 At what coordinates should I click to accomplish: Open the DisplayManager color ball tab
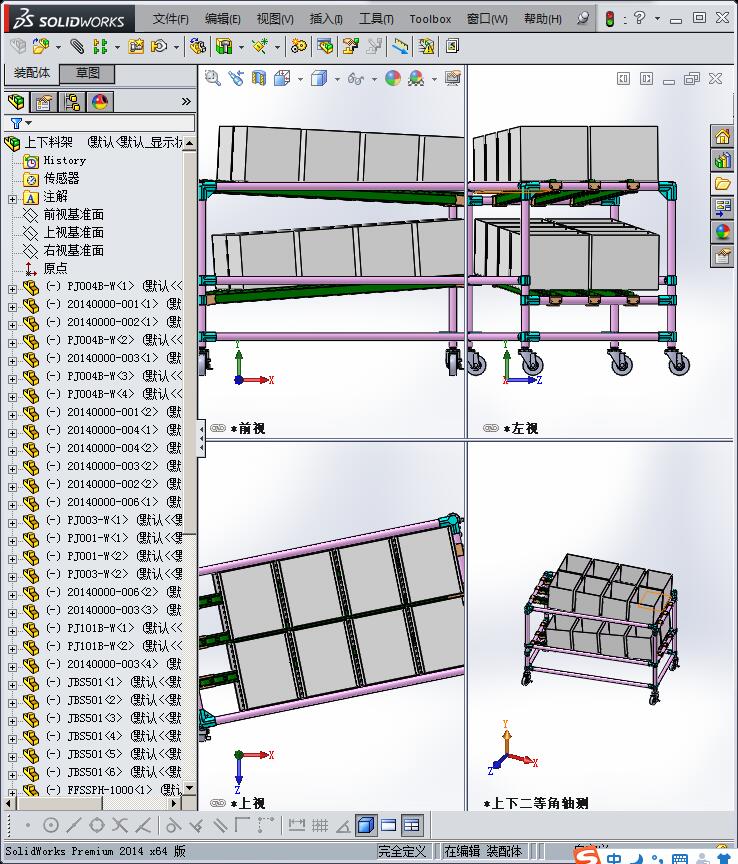(100, 102)
